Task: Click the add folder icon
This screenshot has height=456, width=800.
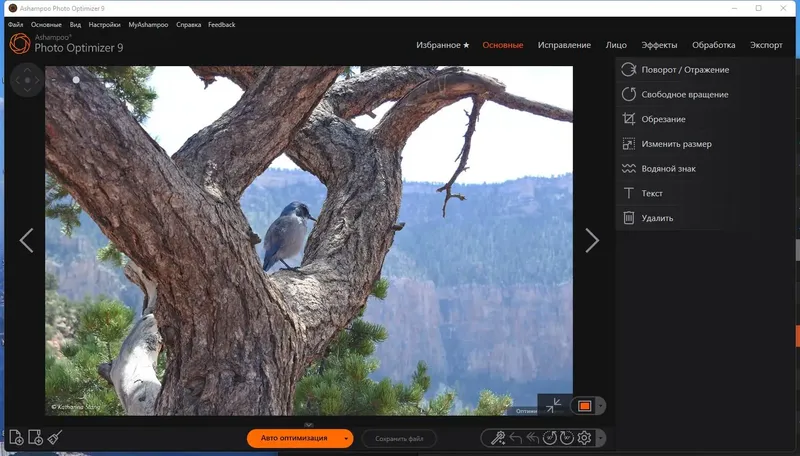Action: [35, 438]
